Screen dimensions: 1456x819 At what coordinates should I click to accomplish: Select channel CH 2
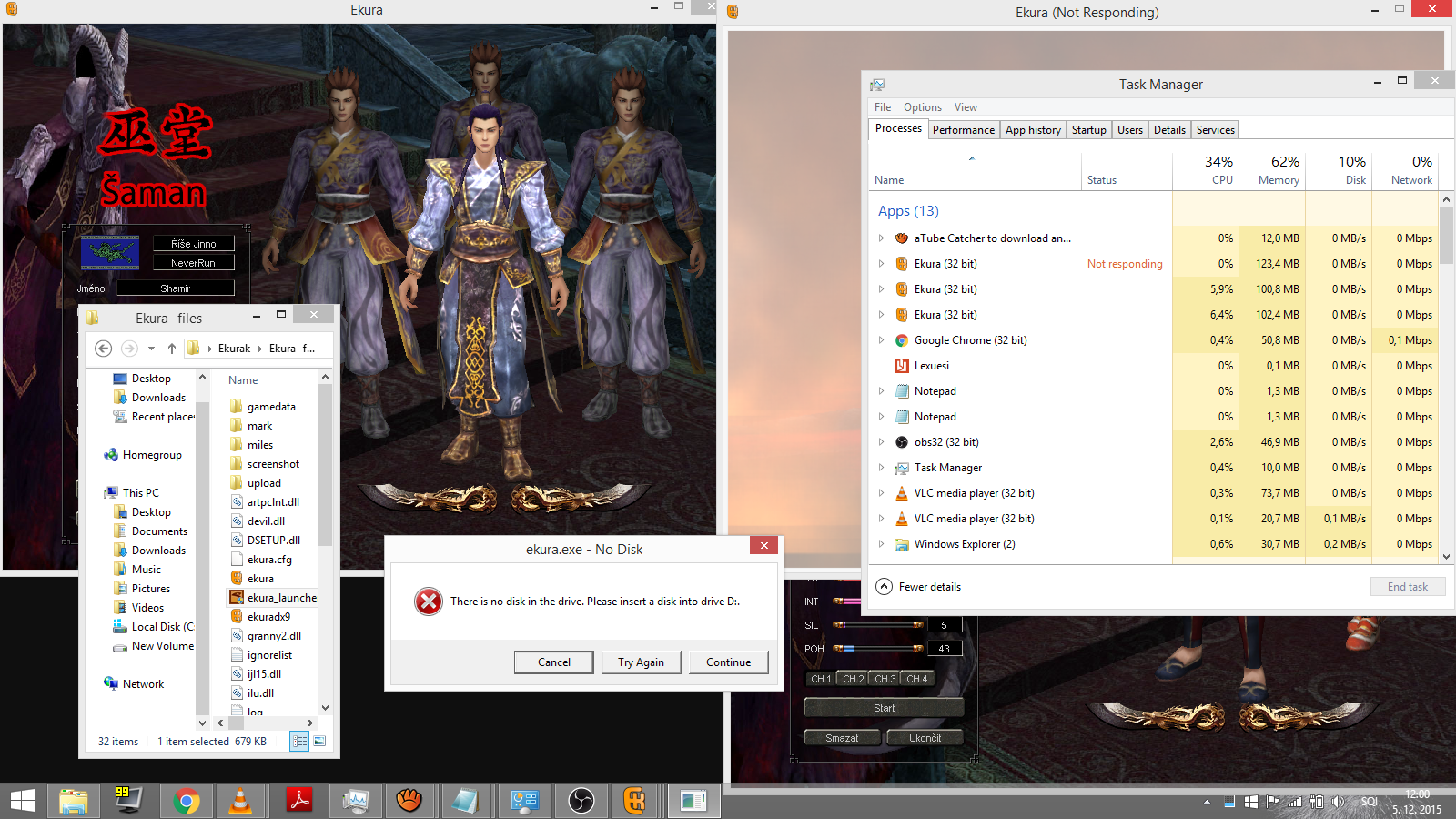(x=853, y=679)
